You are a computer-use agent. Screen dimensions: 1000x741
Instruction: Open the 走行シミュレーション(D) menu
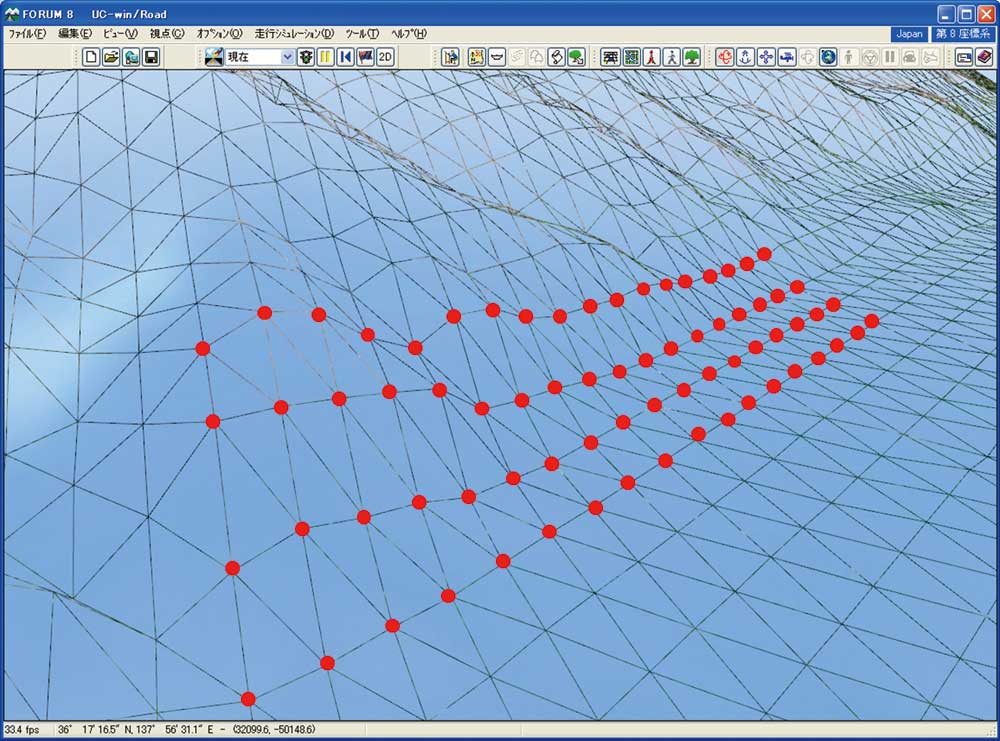(294, 34)
